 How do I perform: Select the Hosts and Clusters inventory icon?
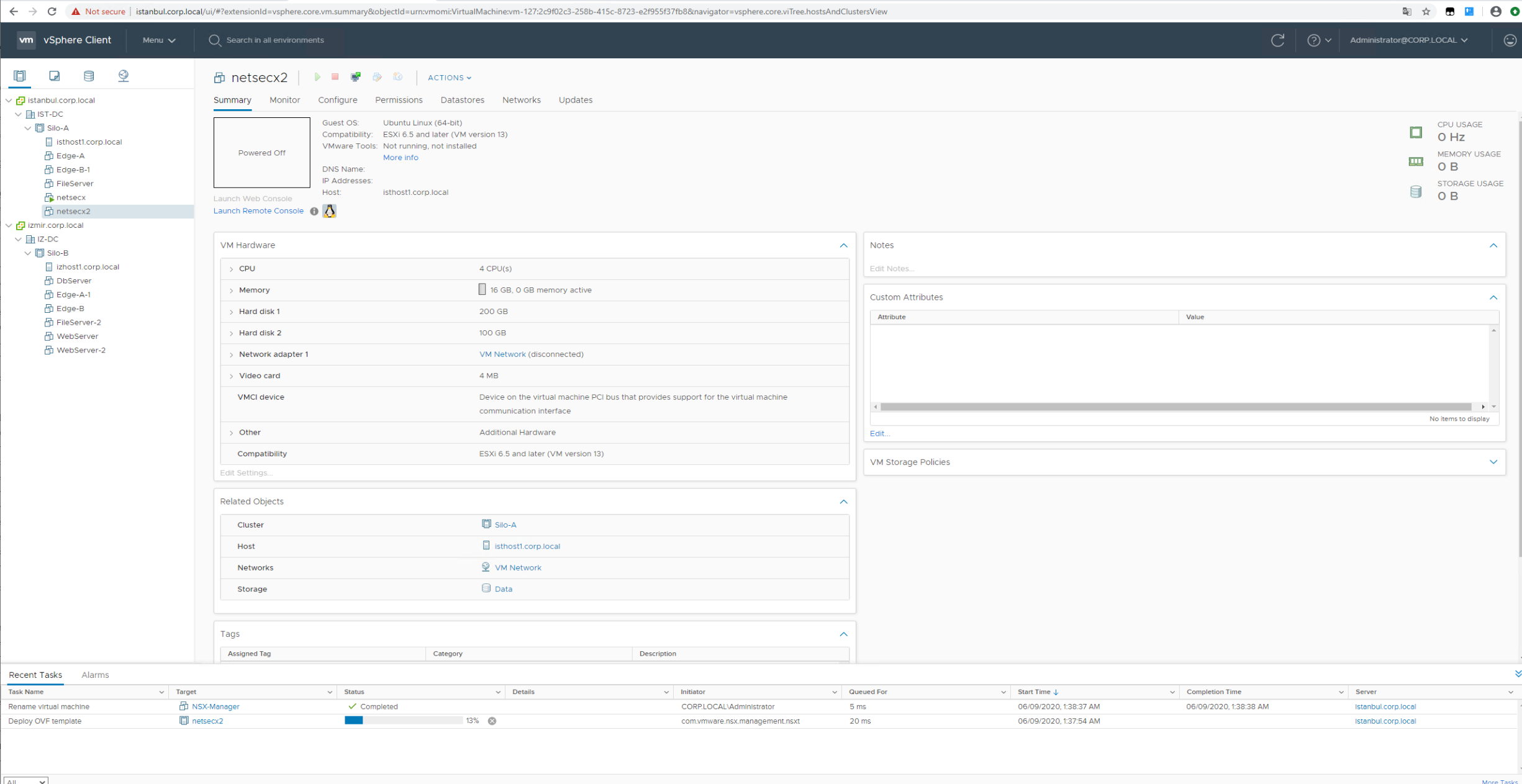tap(19, 75)
